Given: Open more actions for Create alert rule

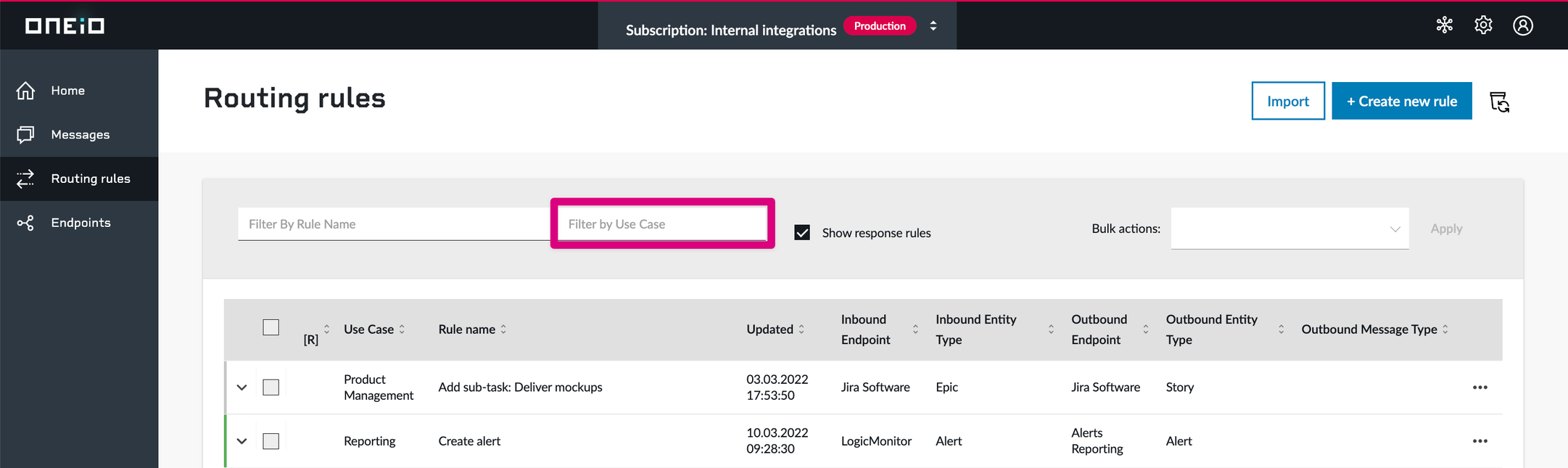Looking at the screenshot, I should pyautogui.click(x=1480, y=441).
